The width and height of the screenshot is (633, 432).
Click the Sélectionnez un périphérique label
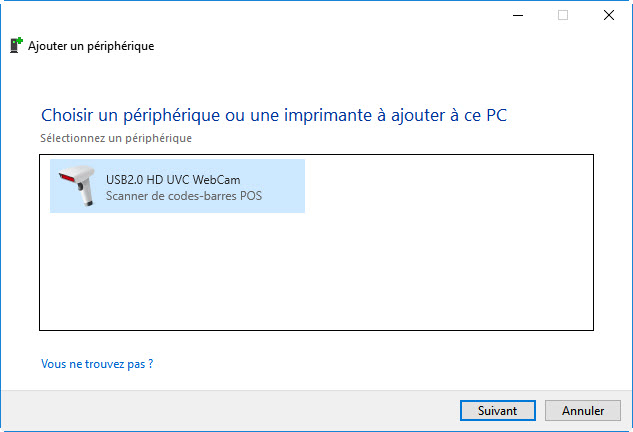pyautogui.click(x=116, y=138)
